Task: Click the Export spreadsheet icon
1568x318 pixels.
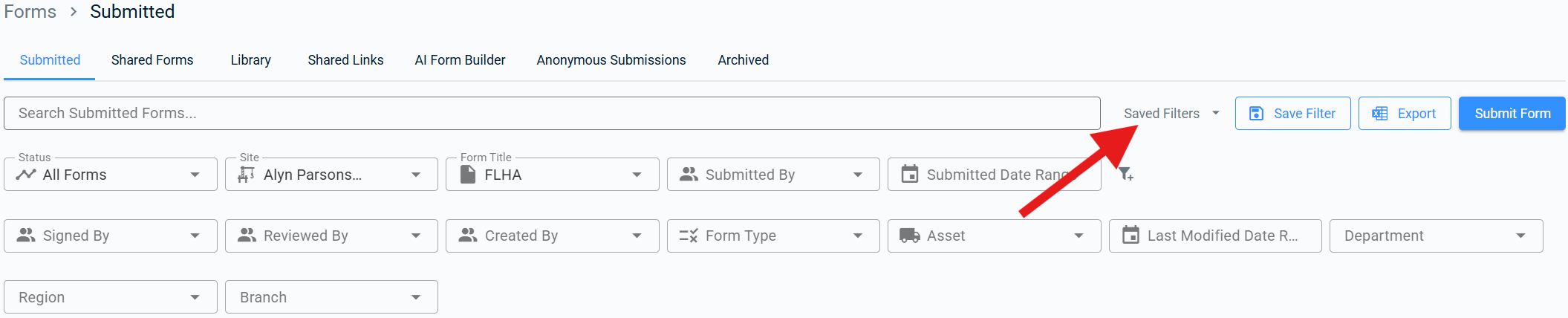Action: point(1379,114)
